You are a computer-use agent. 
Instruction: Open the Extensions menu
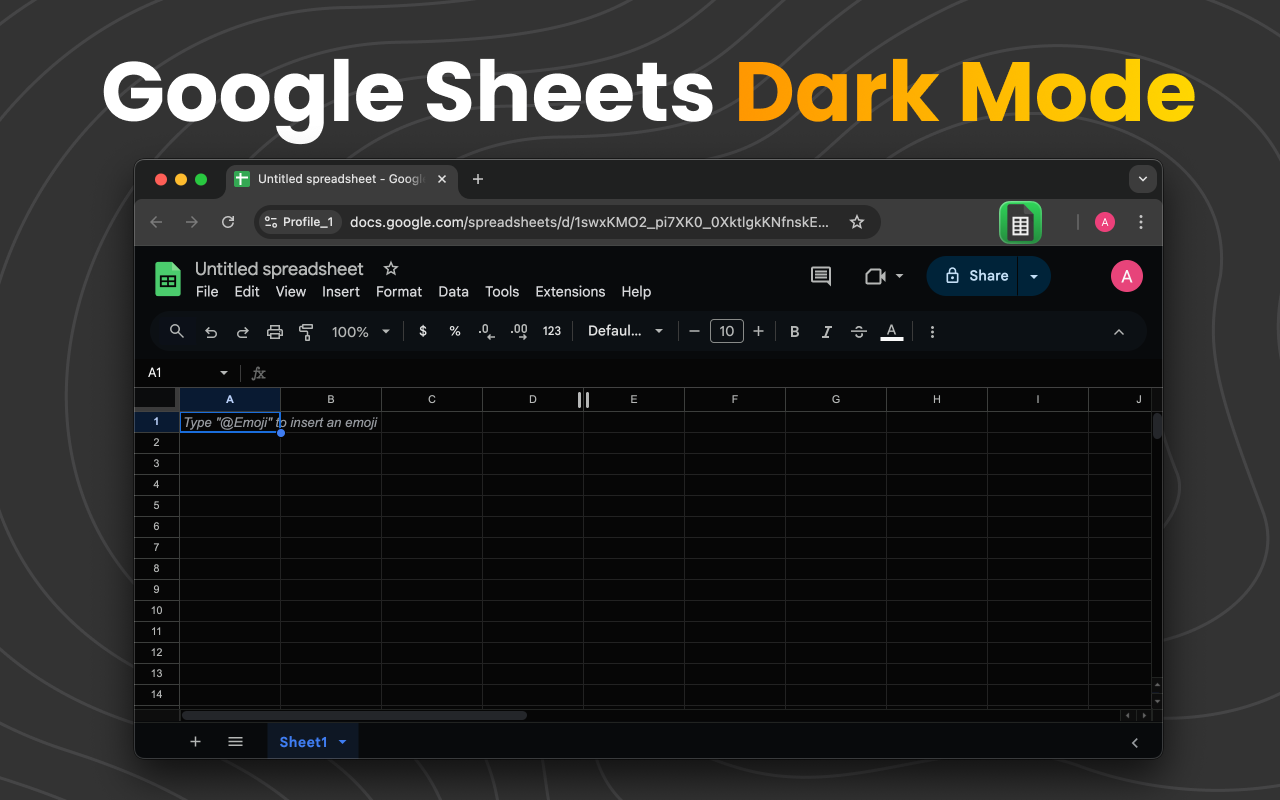coord(570,292)
